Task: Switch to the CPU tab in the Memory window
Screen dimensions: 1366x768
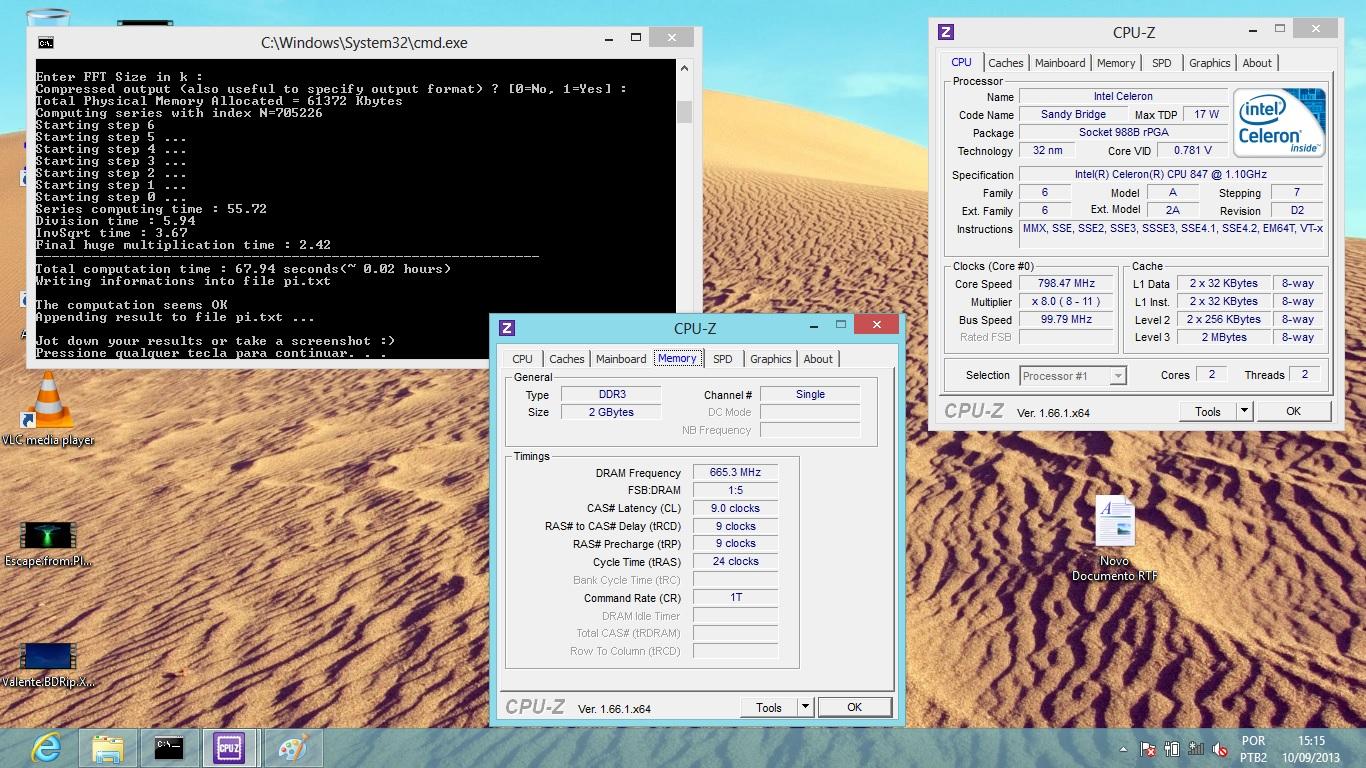Action: click(x=523, y=359)
